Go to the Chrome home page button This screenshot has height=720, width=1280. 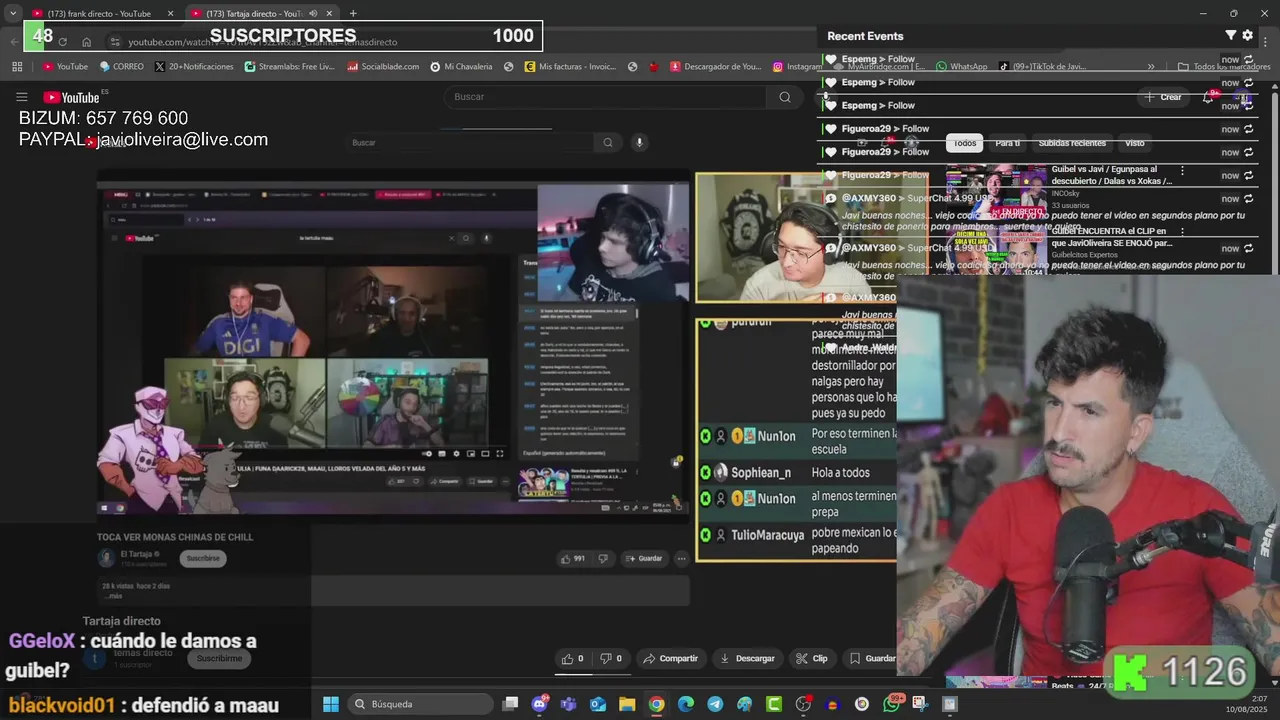tap(87, 42)
